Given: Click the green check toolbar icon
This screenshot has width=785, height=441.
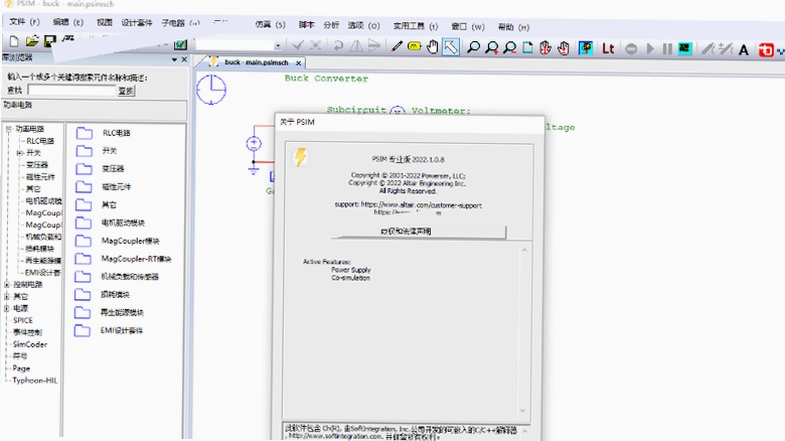Looking at the screenshot, I should coord(180,45).
